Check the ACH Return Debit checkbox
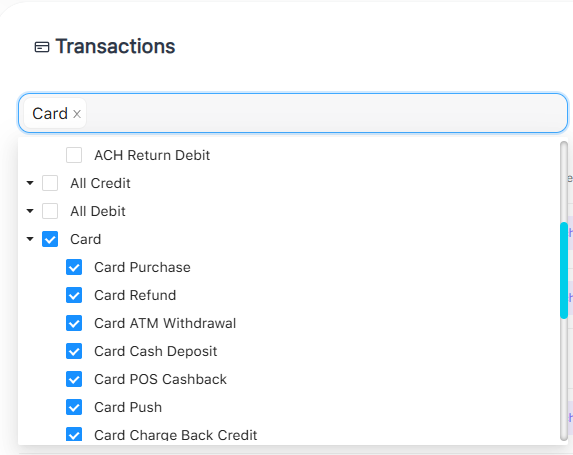 (74, 155)
